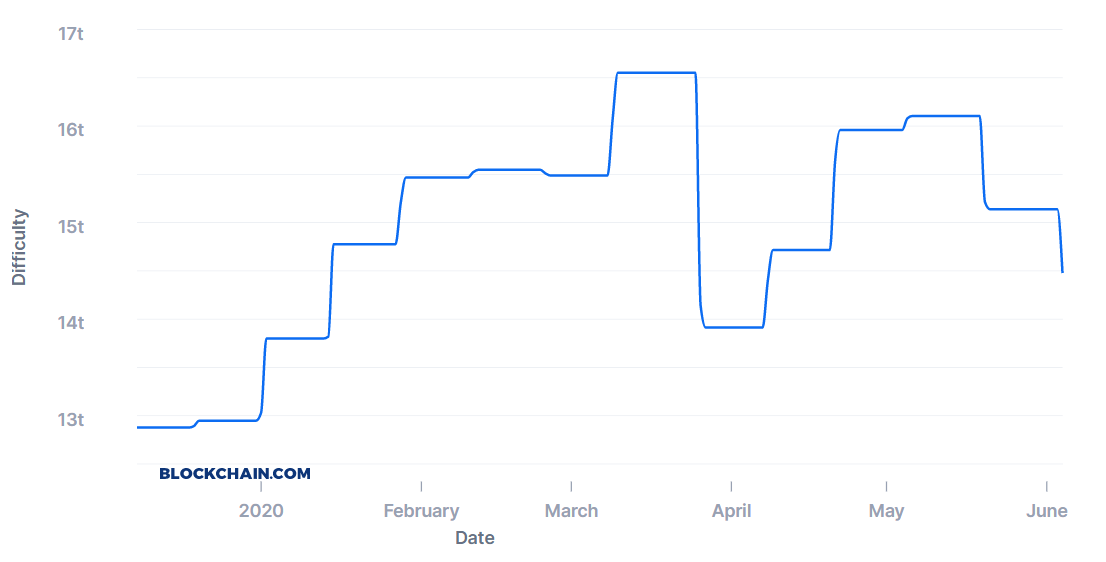The image size is (1106, 562).
Task: Click the BLOCKCHAIN.COM watermark logo
Action: pyautogui.click(x=235, y=474)
